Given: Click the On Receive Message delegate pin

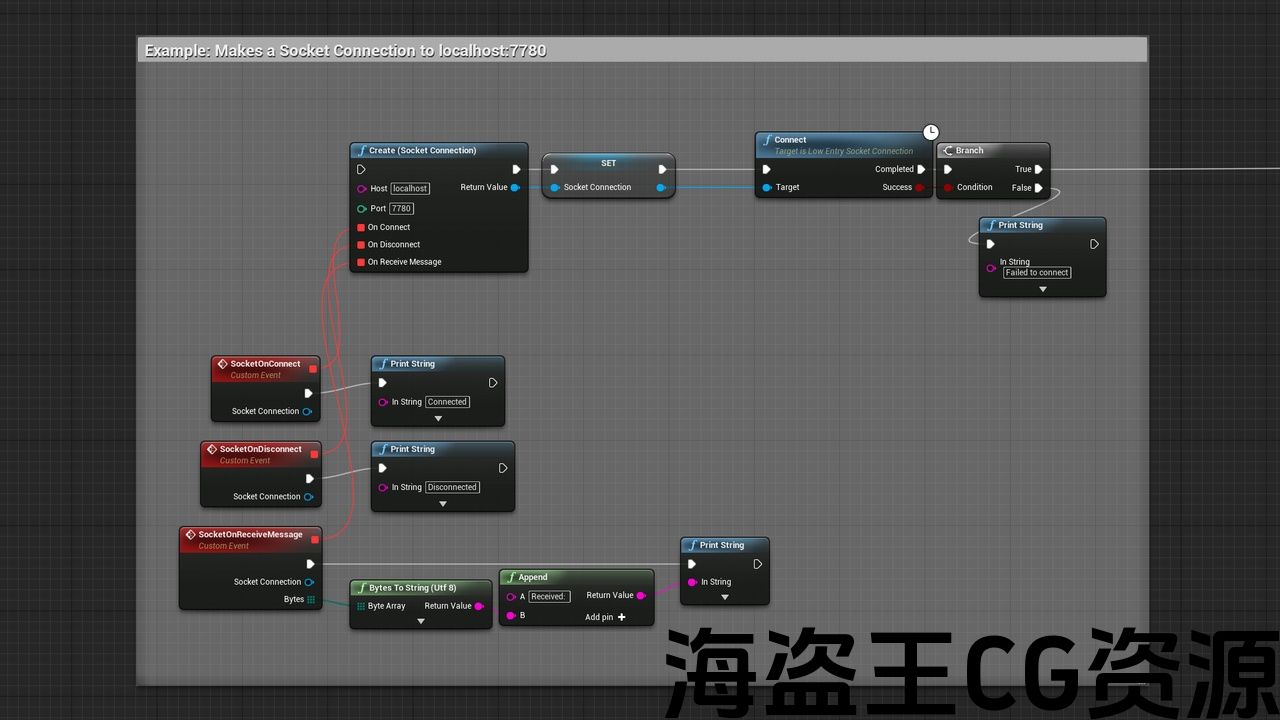Looking at the screenshot, I should tap(361, 262).
